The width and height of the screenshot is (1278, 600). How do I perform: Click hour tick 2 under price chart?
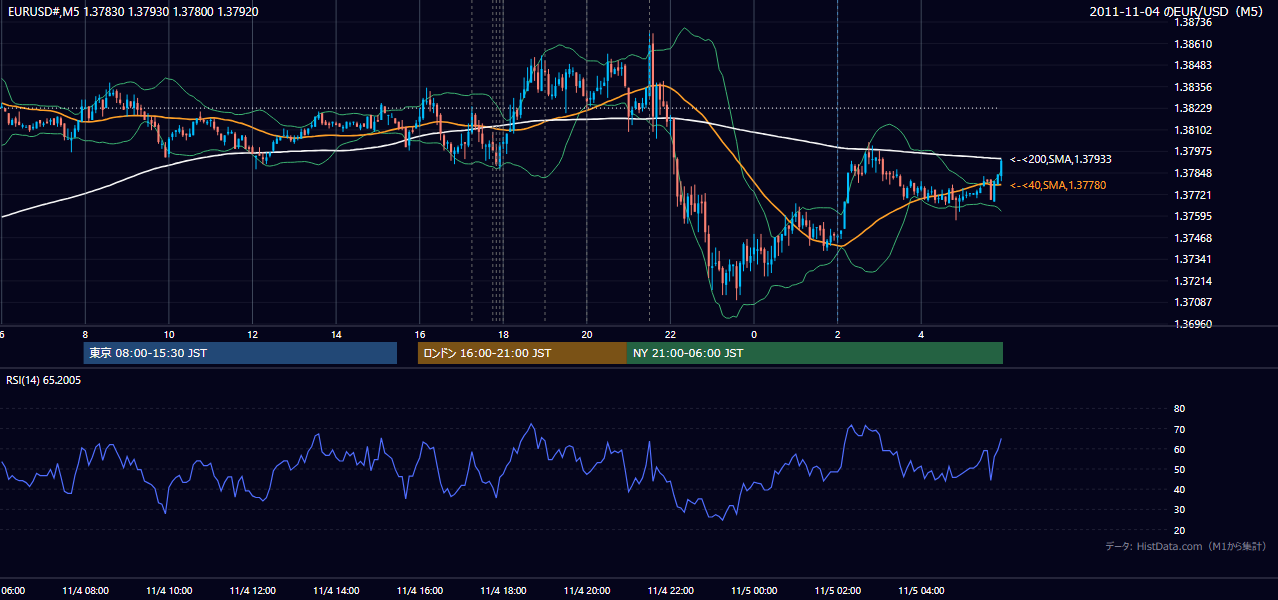(837, 334)
